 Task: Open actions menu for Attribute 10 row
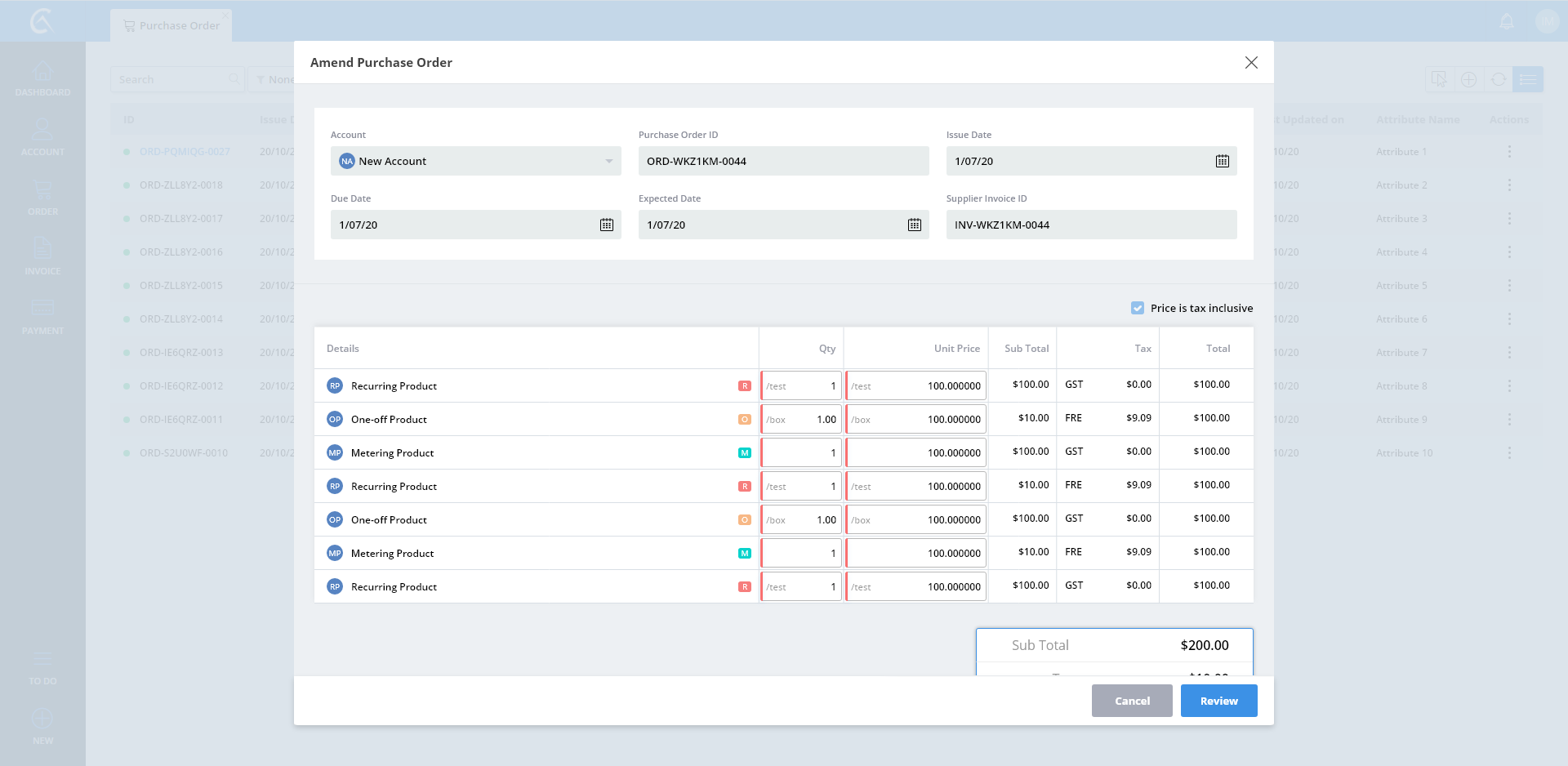(1509, 453)
